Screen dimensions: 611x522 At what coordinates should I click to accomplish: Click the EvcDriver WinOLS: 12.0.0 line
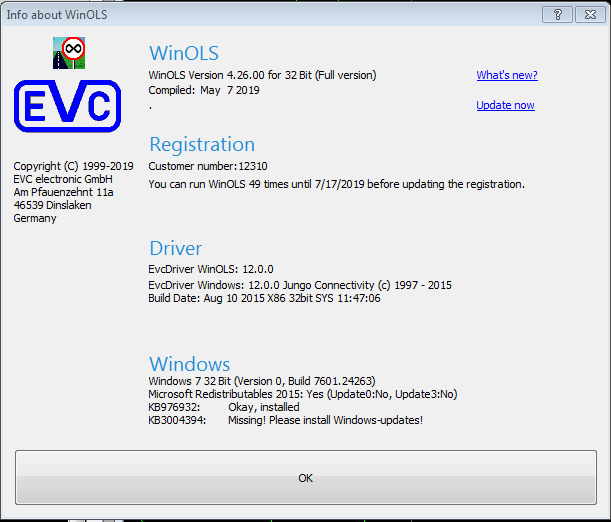[x=211, y=269]
